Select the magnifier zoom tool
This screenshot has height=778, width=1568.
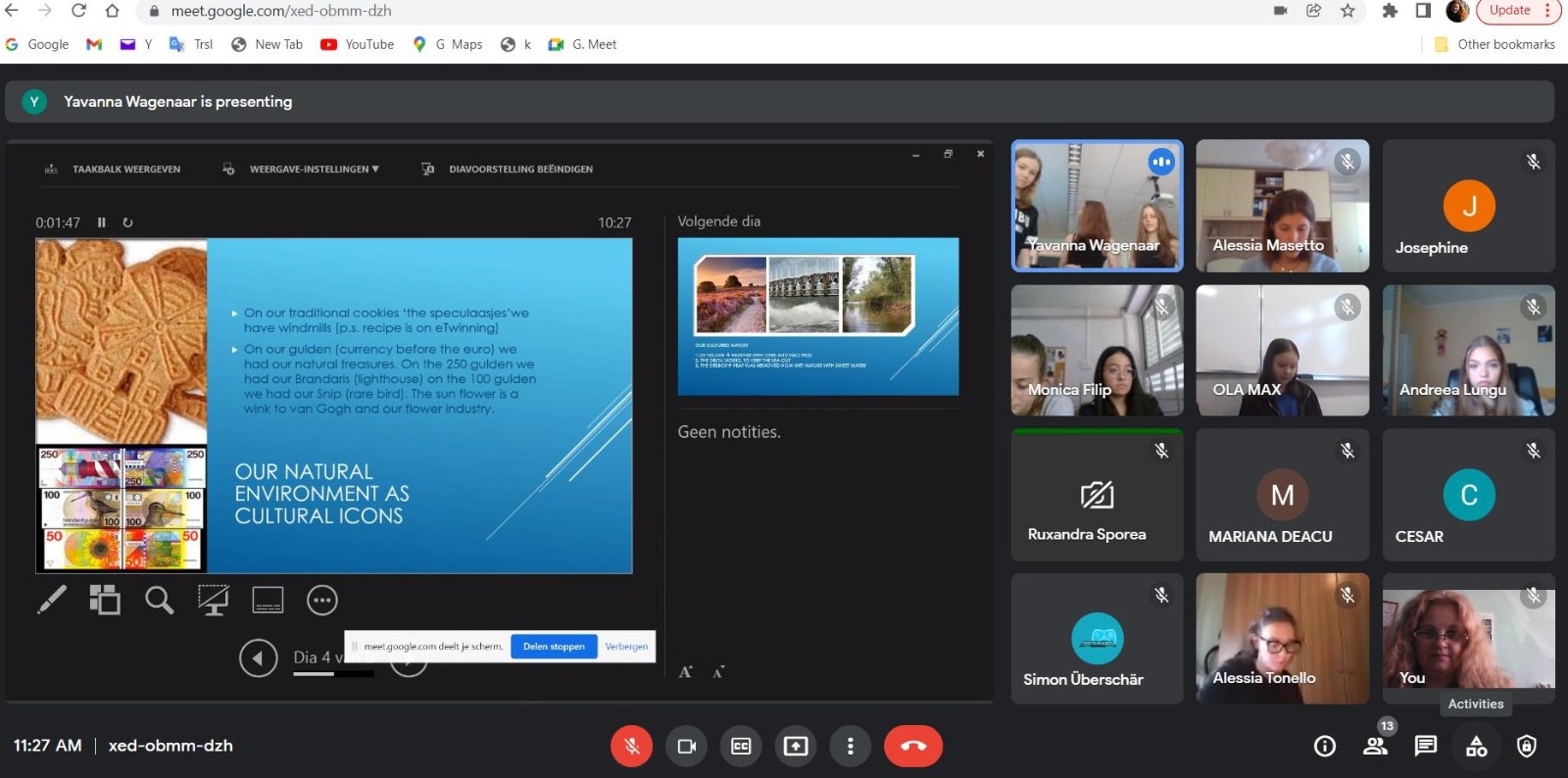click(159, 600)
